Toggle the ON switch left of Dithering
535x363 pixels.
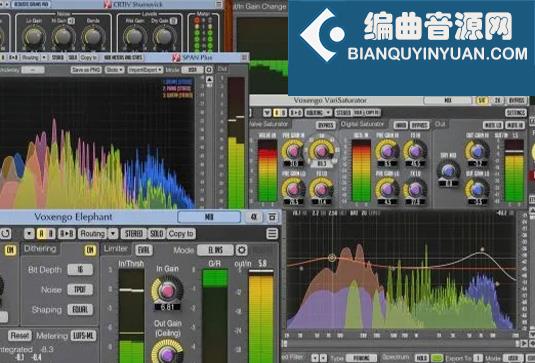10,250
